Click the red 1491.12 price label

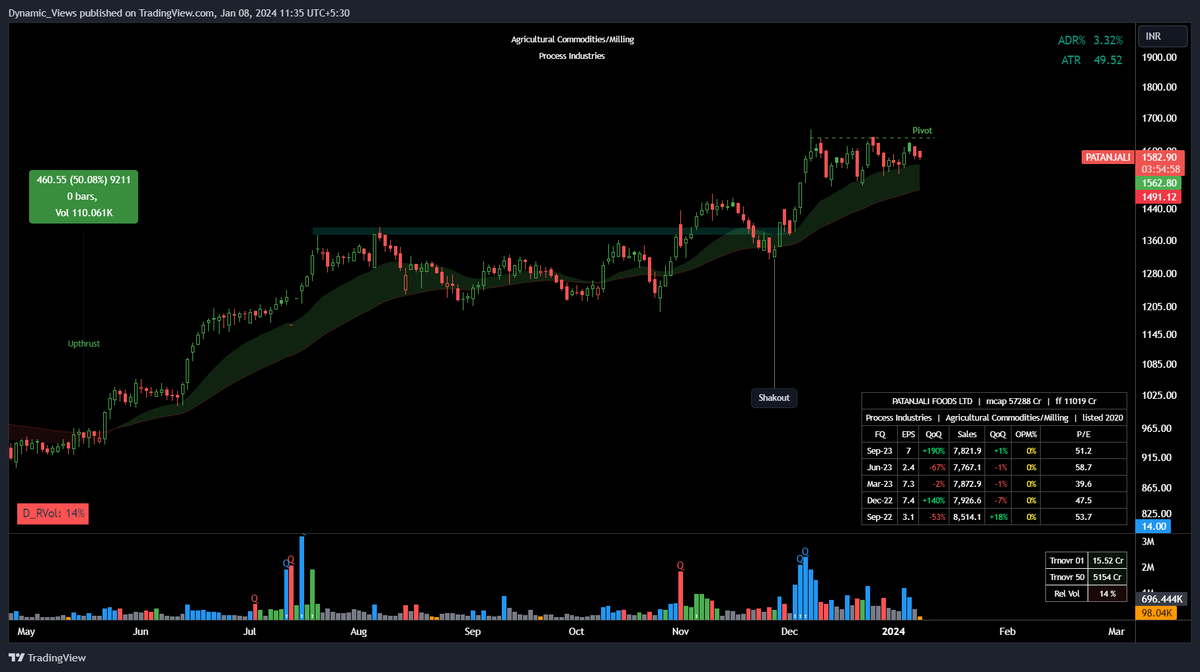pos(1160,197)
